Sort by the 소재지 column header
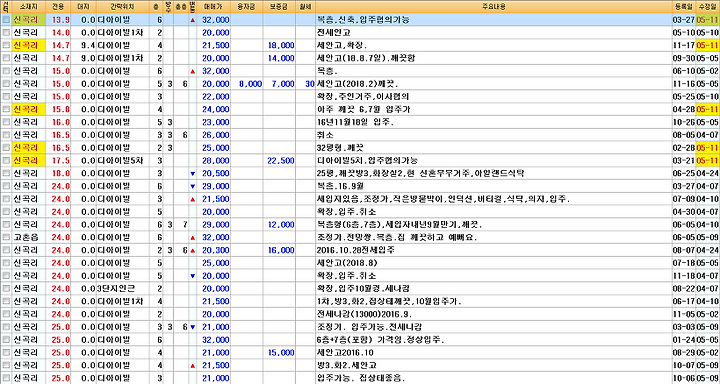Image resolution: width=720 pixels, height=384 pixels. [28, 7]
